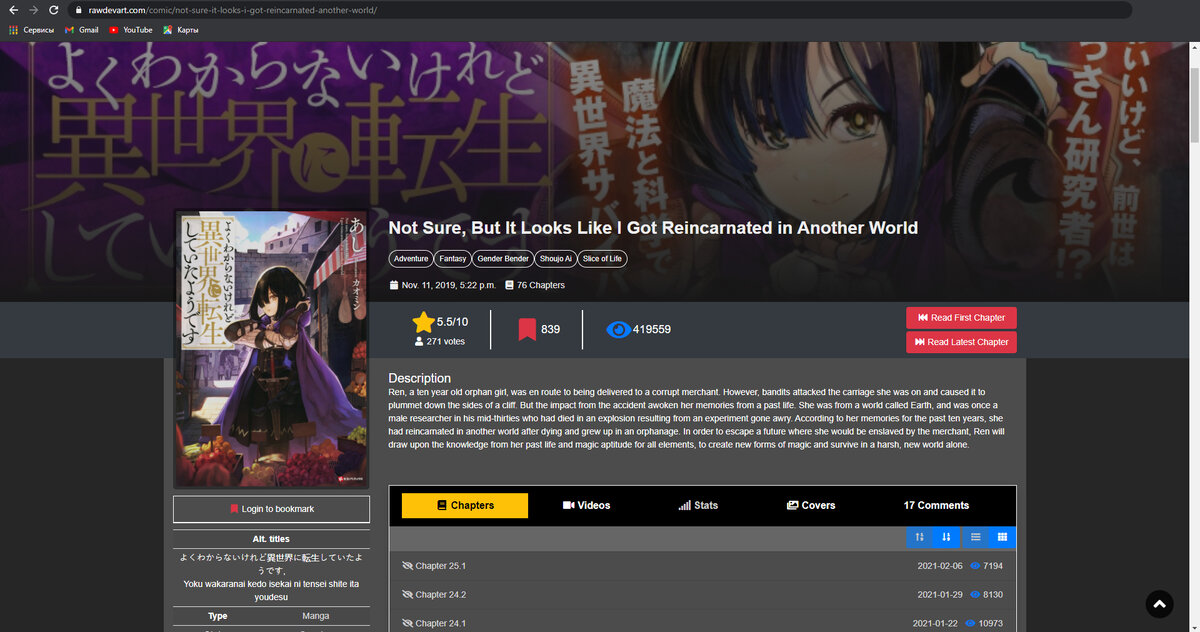Screen dimensions: 1200x632
Task: Click the Alt. titles header
Action: coord(271,539)
